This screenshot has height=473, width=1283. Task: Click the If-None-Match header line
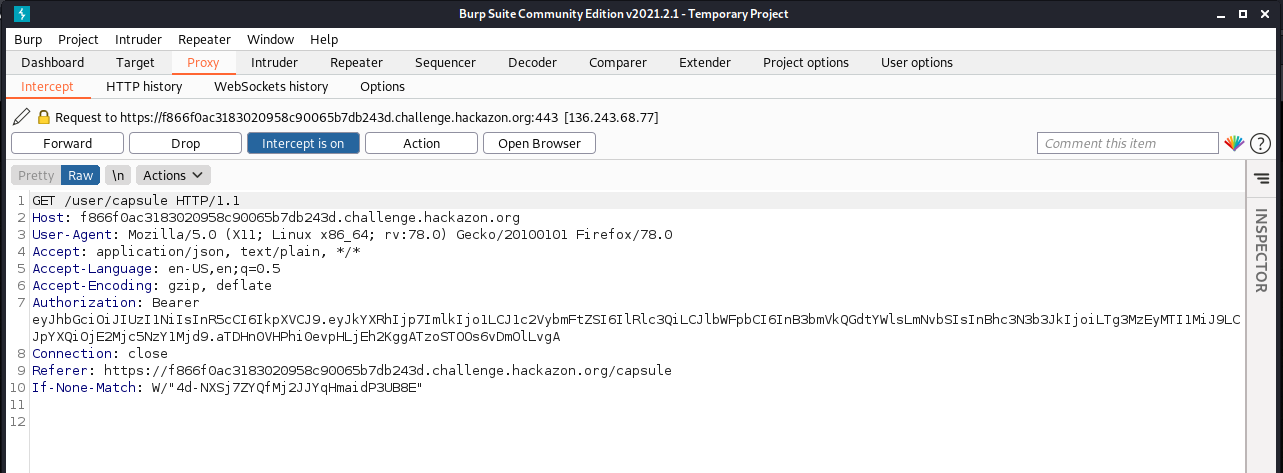(x=228, y=388)
